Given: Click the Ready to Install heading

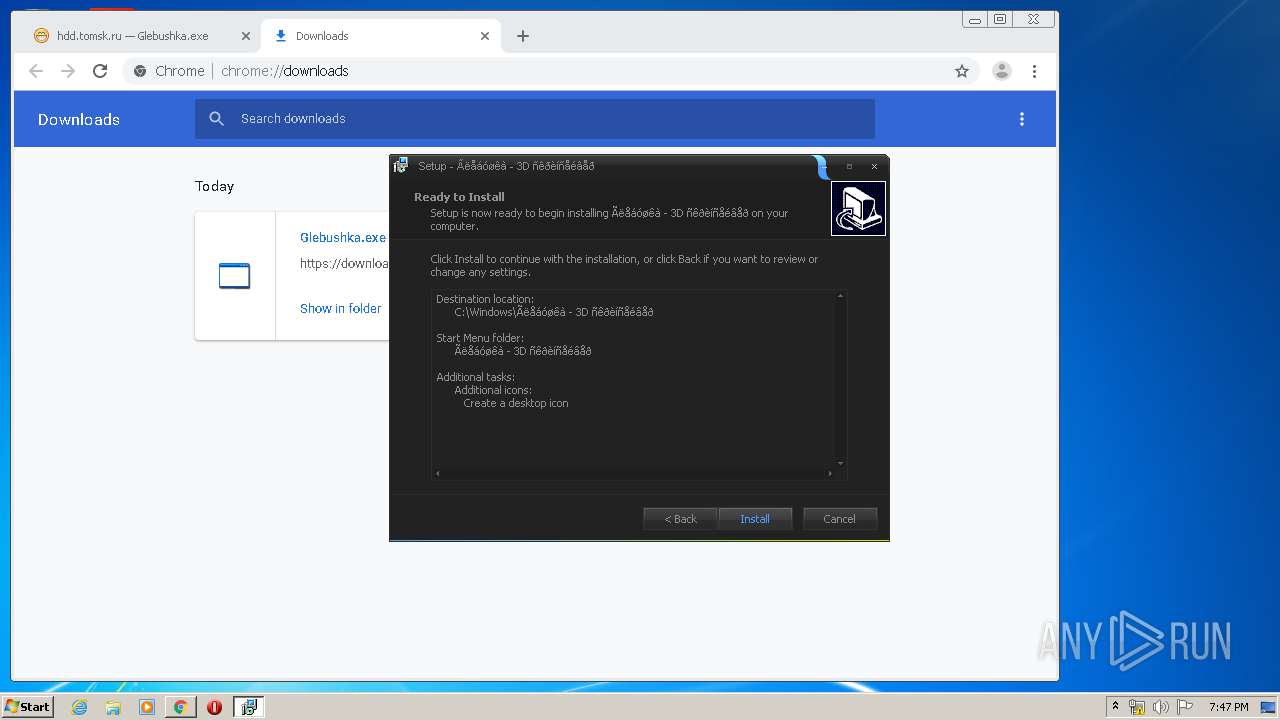Looking at the screenshot, I should [459, 197].
